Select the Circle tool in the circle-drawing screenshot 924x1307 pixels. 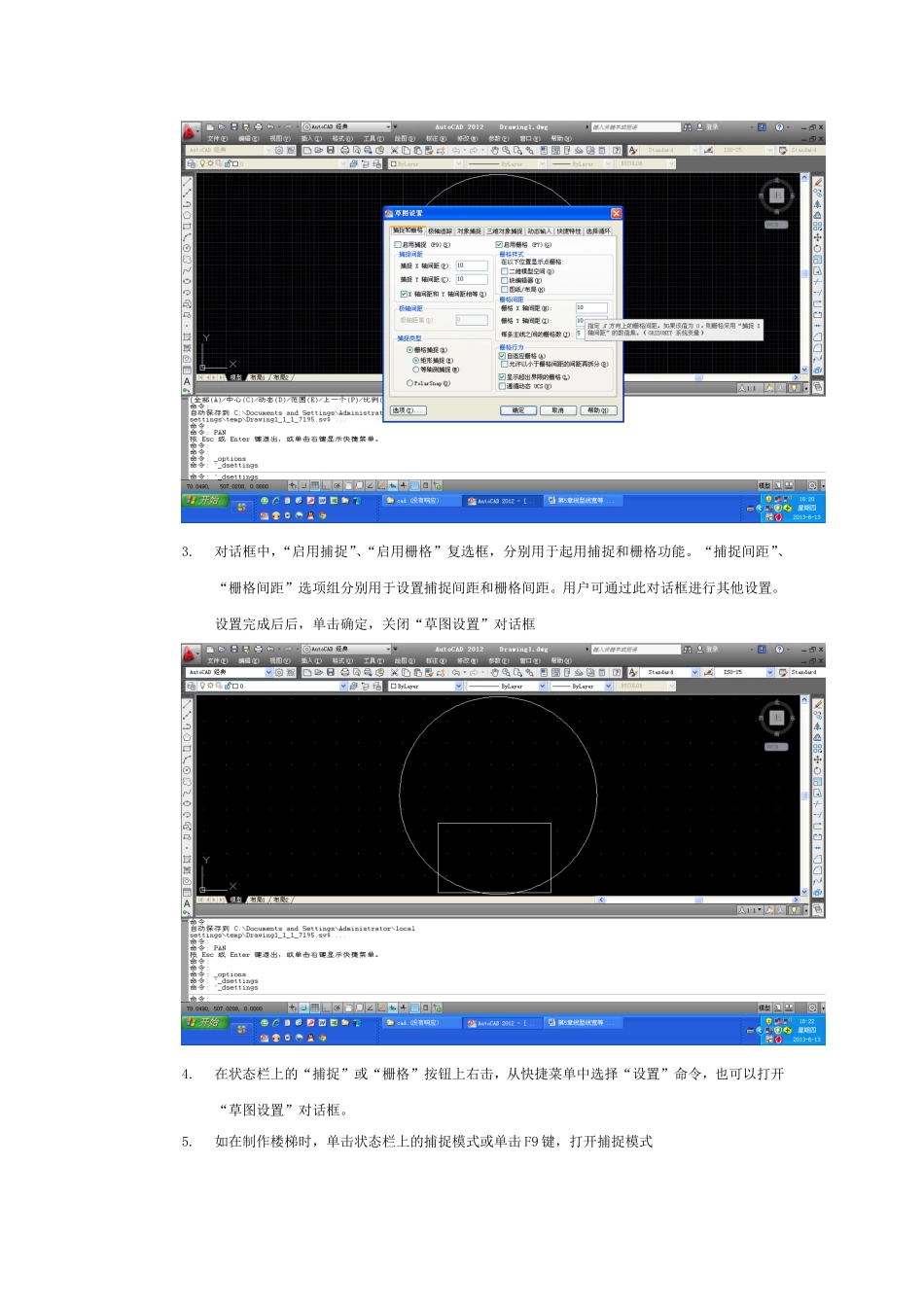coord(187,770)
